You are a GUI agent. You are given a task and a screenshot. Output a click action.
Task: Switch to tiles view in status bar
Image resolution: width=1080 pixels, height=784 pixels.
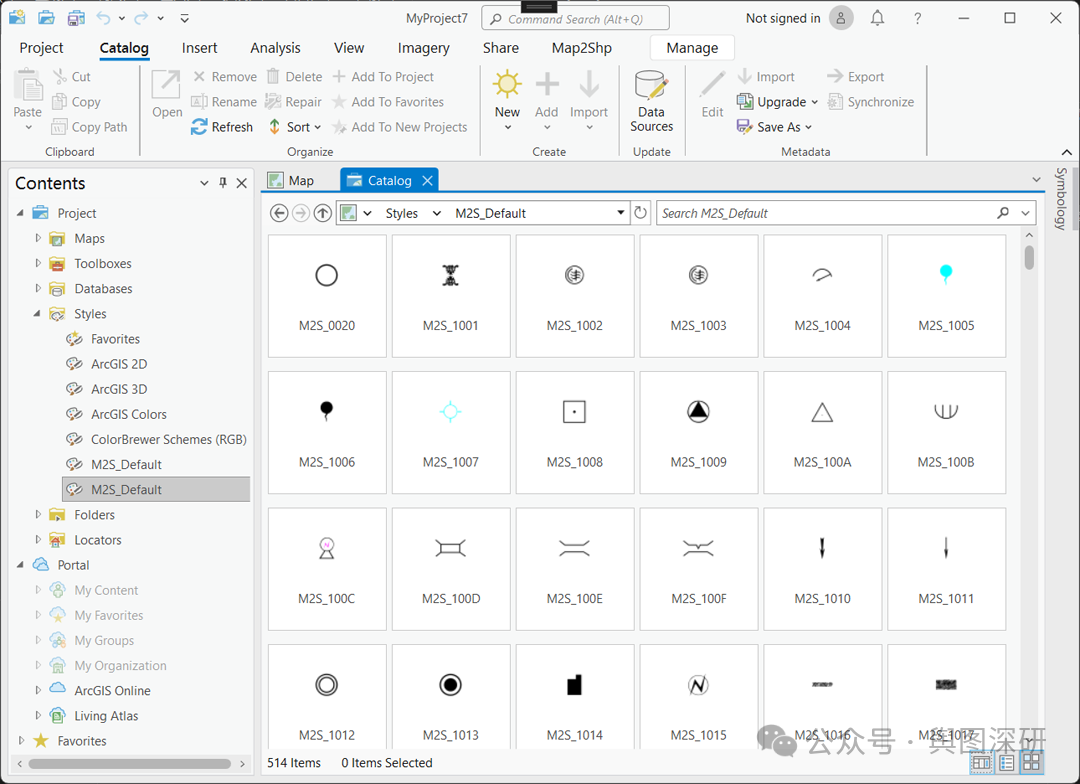[x=1032, y=763]
